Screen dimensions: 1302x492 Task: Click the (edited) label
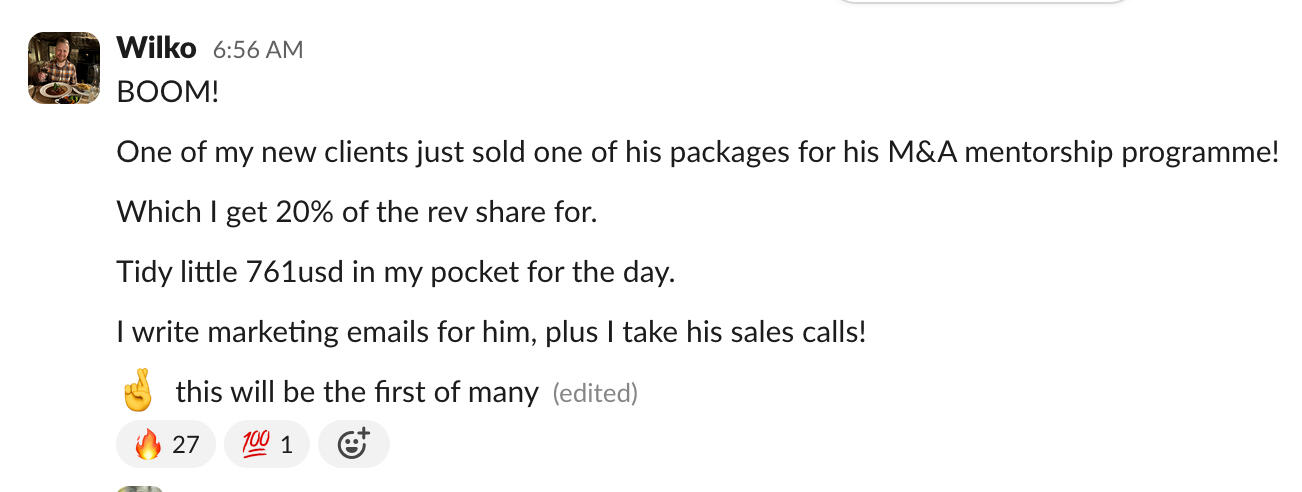tap(595, 393)
